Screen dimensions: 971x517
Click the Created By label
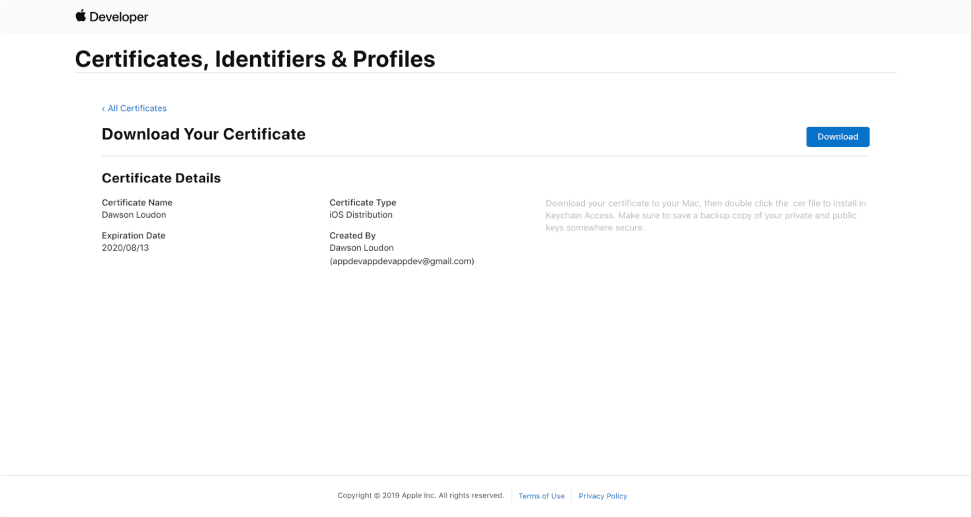(352, 236)
